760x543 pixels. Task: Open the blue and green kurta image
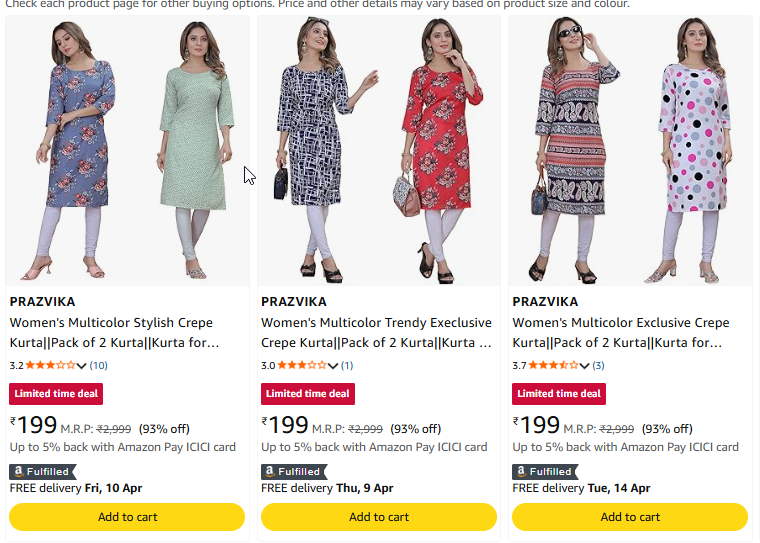tap(127, 150)
